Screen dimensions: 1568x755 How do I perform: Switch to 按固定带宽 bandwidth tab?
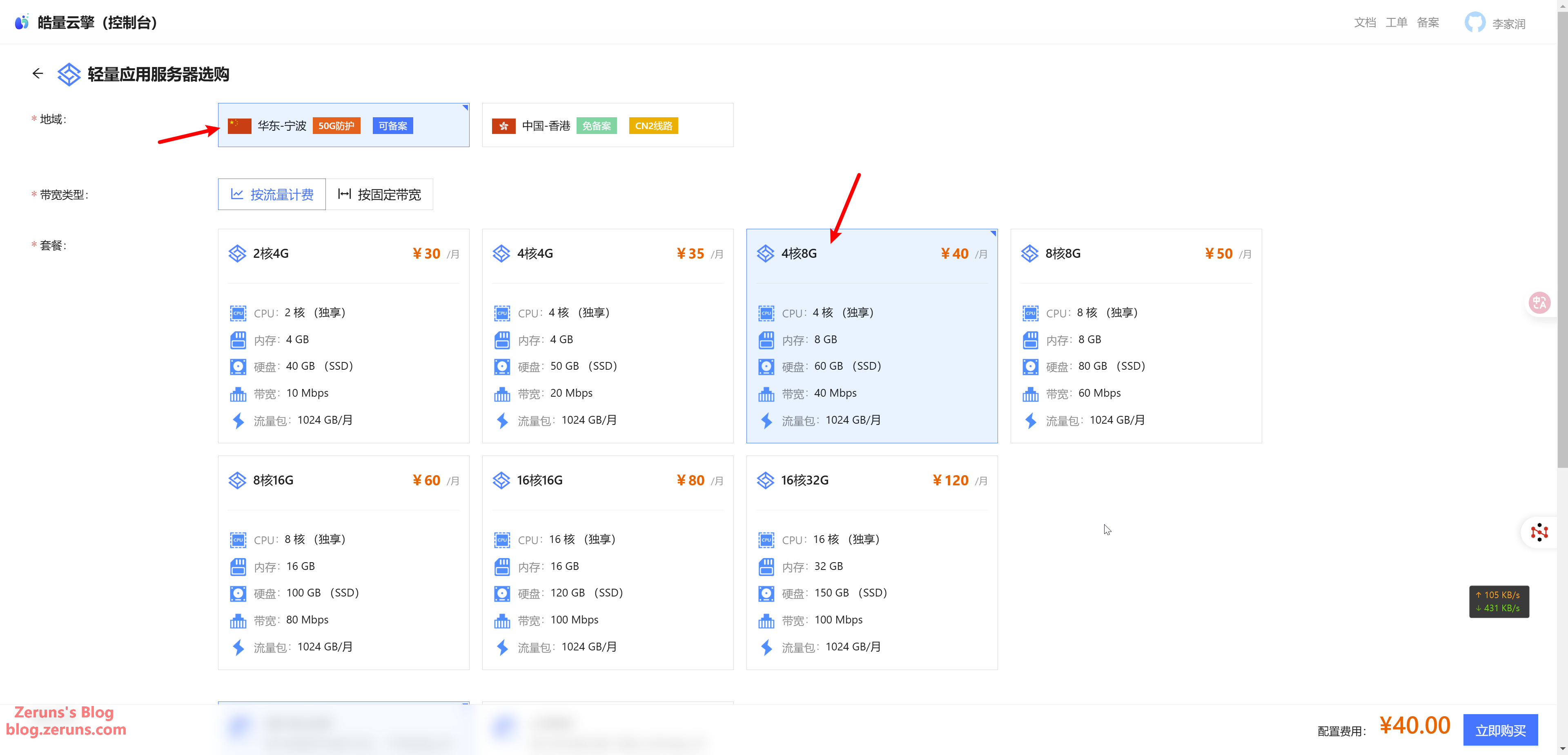pyautogui.click(x=379, y=194)
